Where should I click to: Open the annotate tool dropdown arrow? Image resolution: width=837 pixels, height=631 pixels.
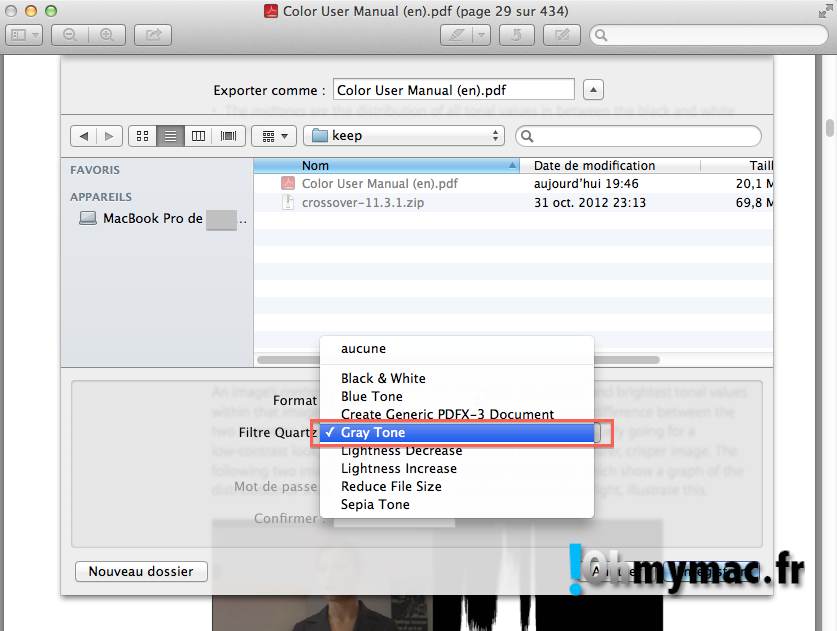pos(481,35)
